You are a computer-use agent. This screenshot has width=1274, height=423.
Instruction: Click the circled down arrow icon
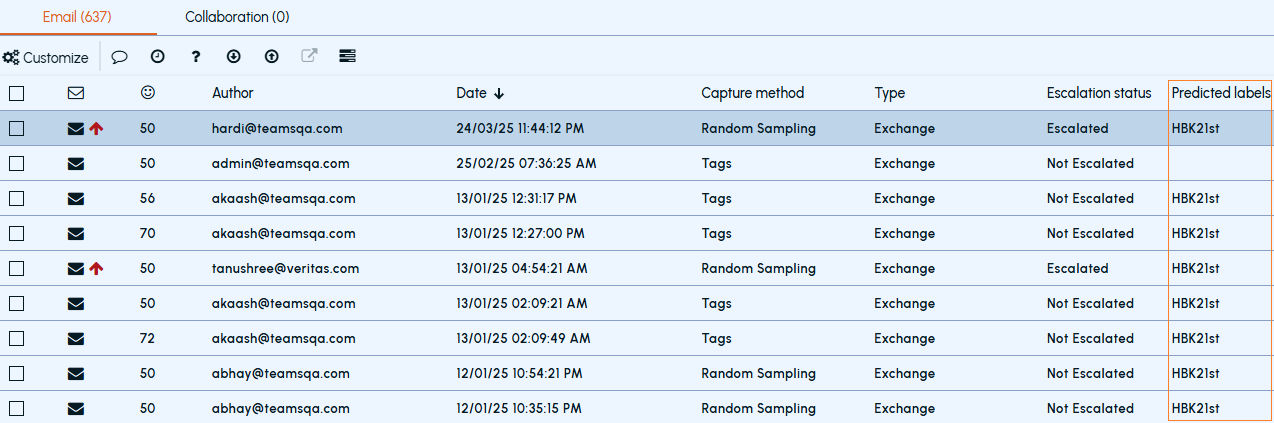pos(234,57)
